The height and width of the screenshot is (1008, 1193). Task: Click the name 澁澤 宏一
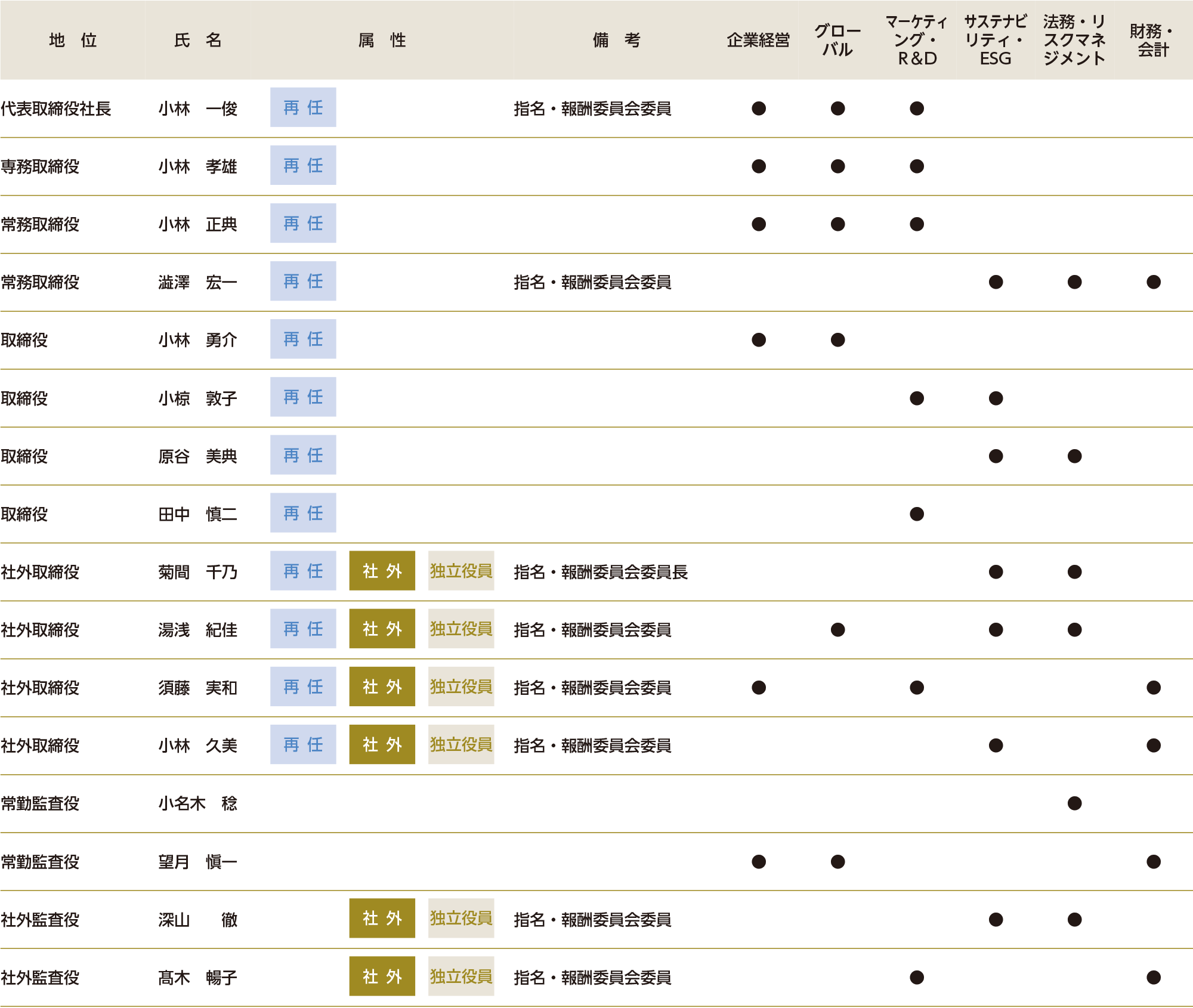pyautogui.click(x=197, y=282)
